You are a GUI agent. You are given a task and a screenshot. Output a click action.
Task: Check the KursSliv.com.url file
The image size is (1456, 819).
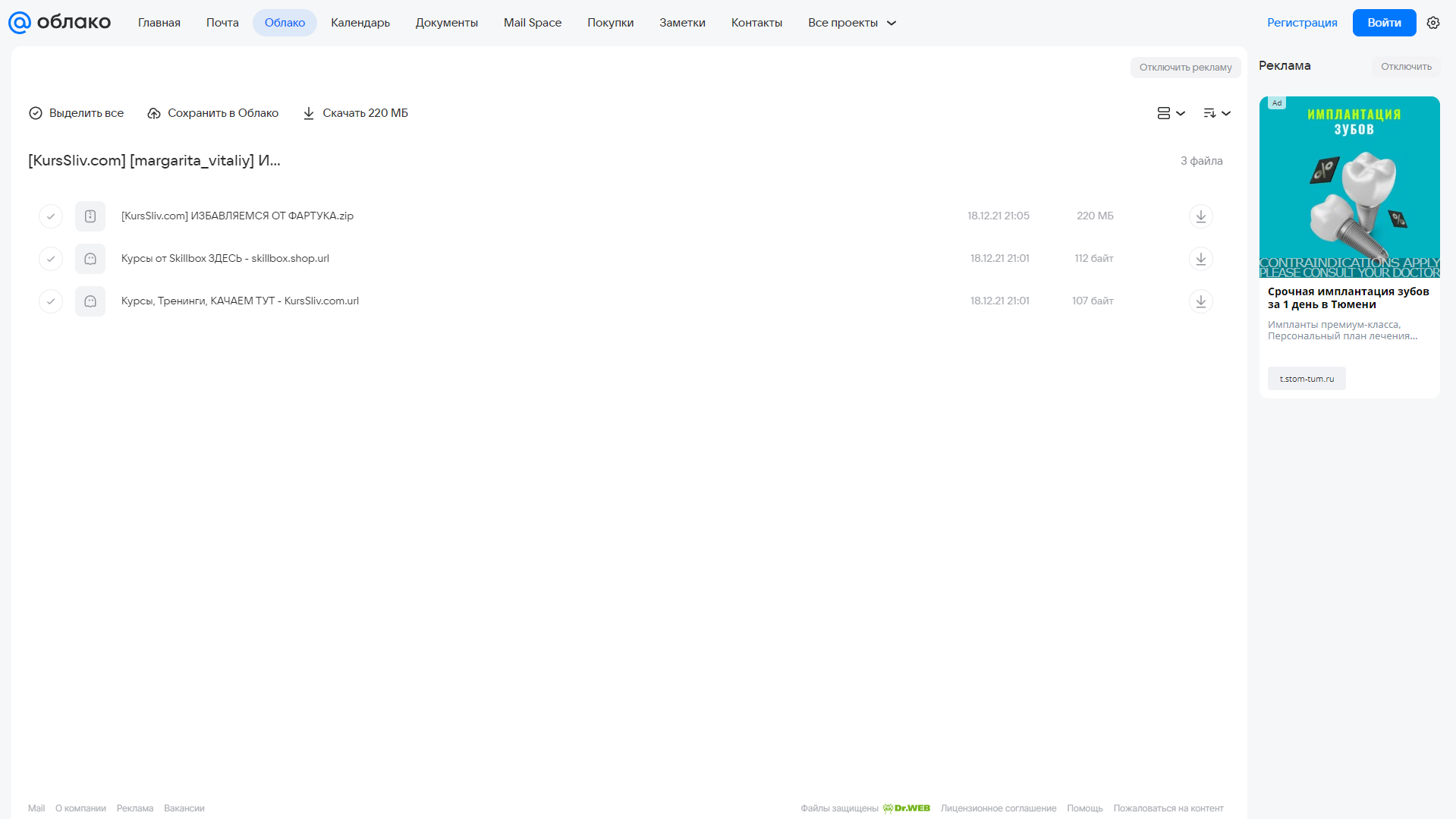[x=51, y=301]
